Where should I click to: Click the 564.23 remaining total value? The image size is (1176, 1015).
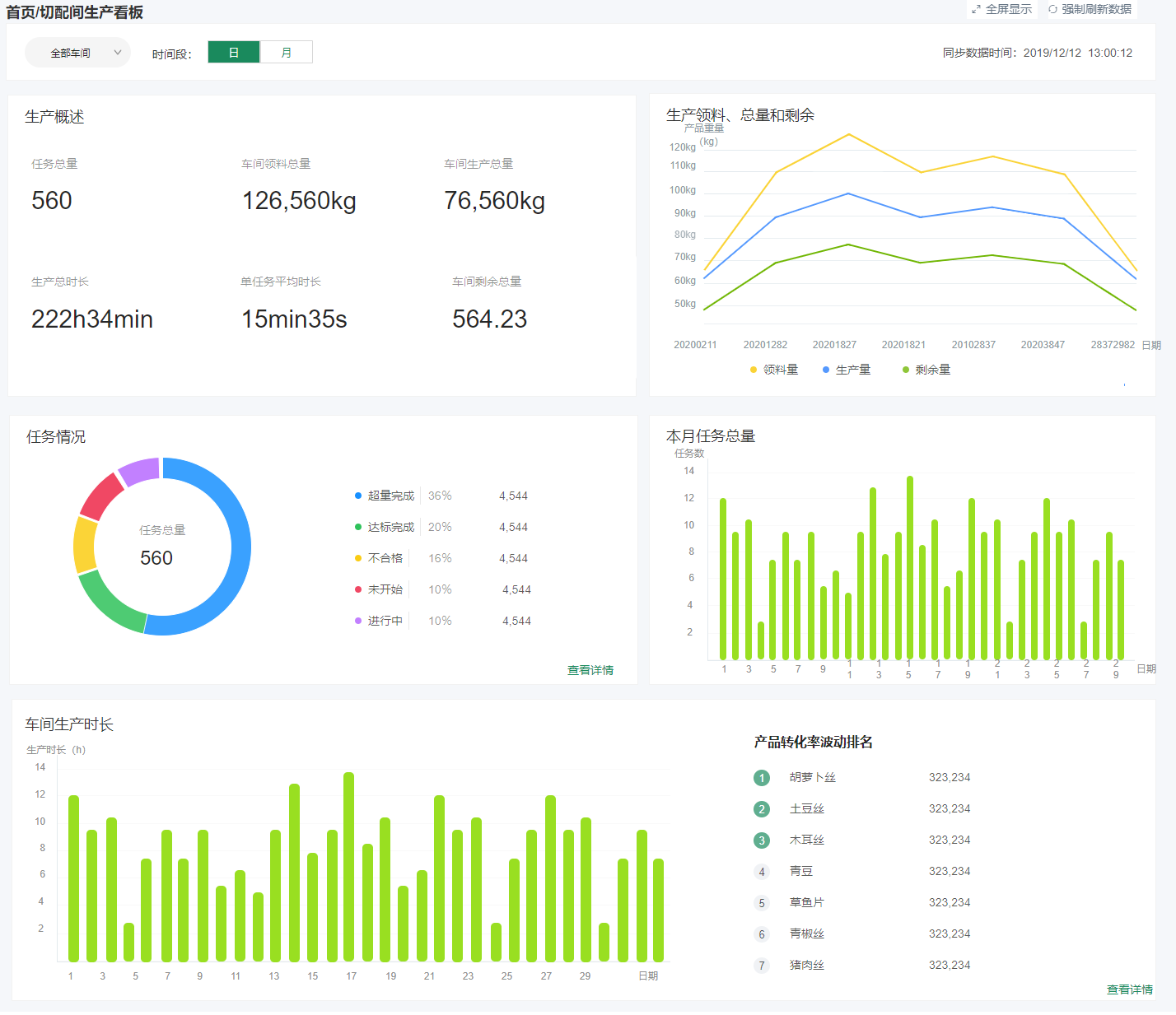tap(489, 319)
